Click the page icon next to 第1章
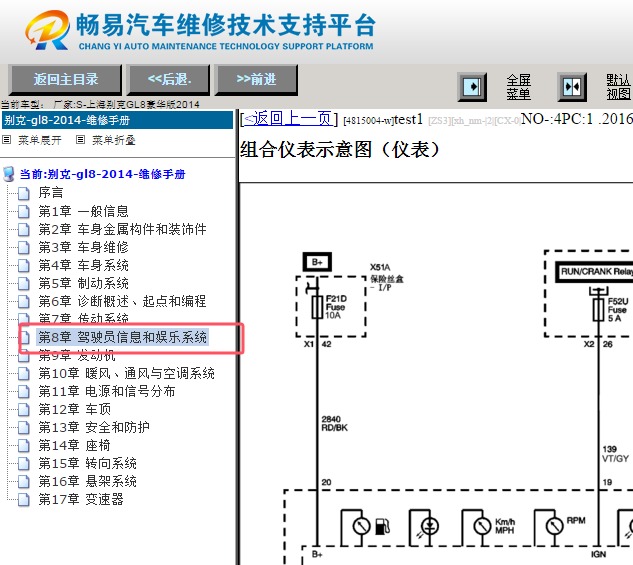 pos(24,211)
